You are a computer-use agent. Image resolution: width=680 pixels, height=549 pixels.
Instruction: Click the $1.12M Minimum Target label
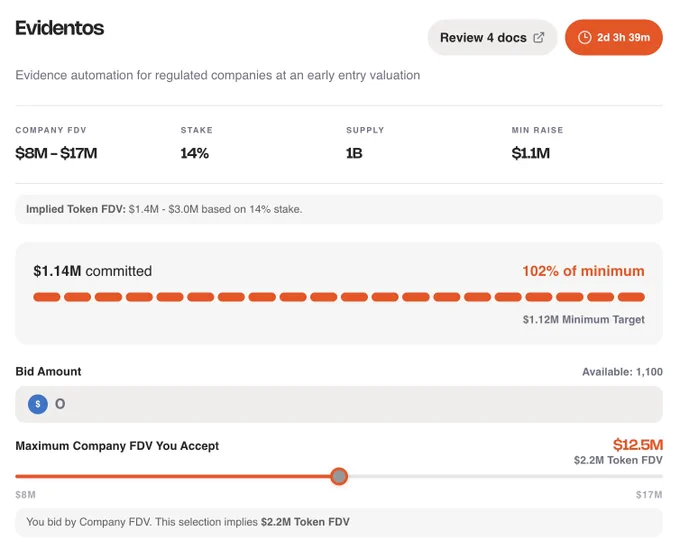tap(584, 320)
